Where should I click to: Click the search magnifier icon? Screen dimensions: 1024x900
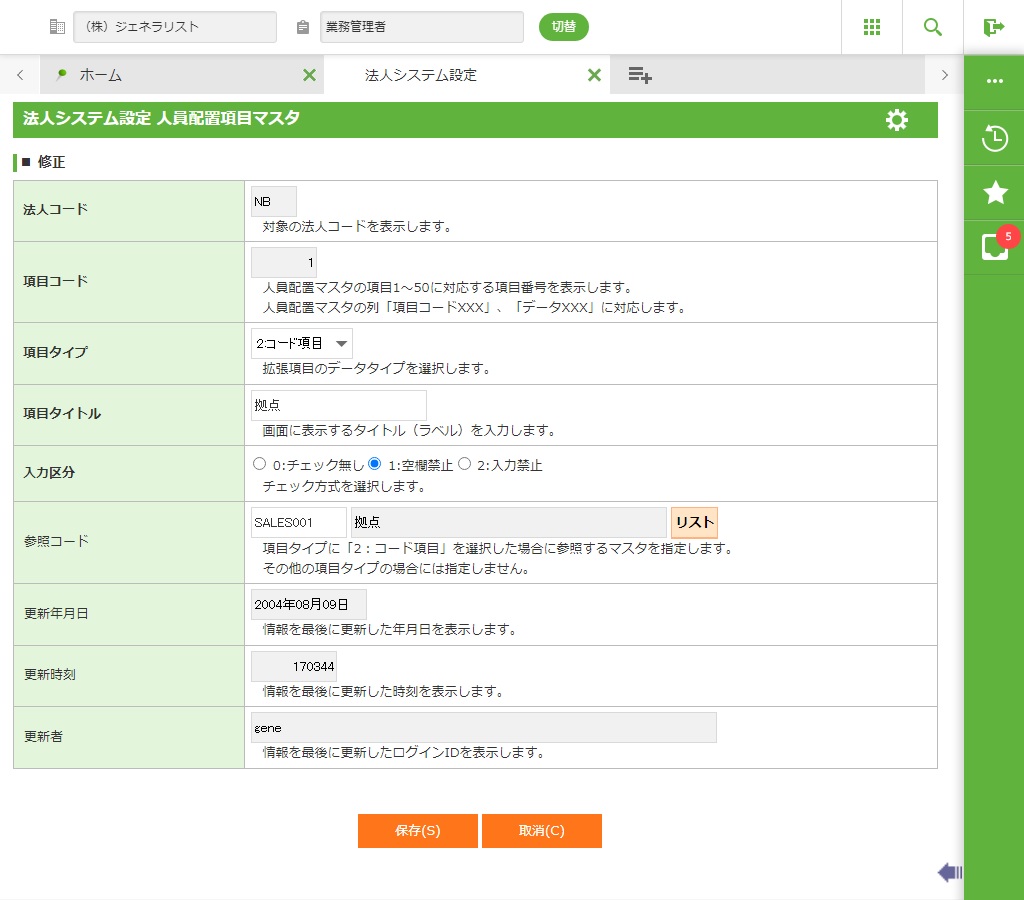[x=932, y=27]
